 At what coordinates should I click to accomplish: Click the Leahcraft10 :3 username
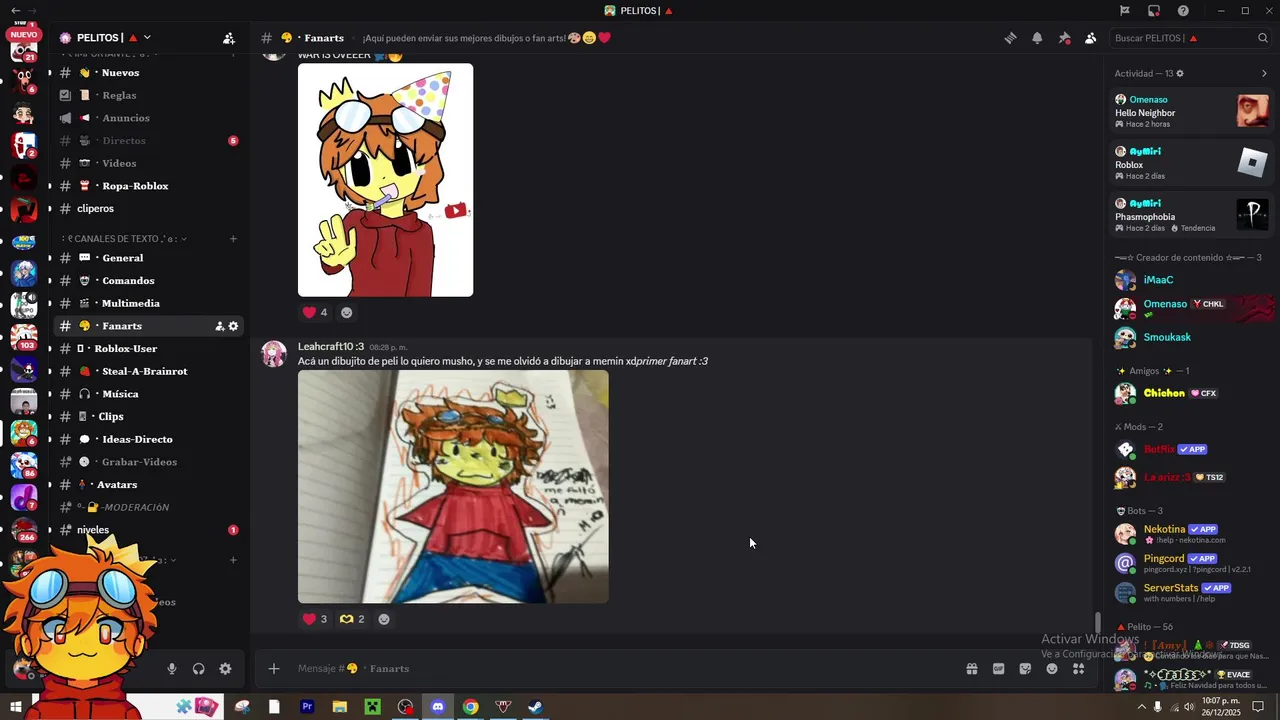[331, 347]
